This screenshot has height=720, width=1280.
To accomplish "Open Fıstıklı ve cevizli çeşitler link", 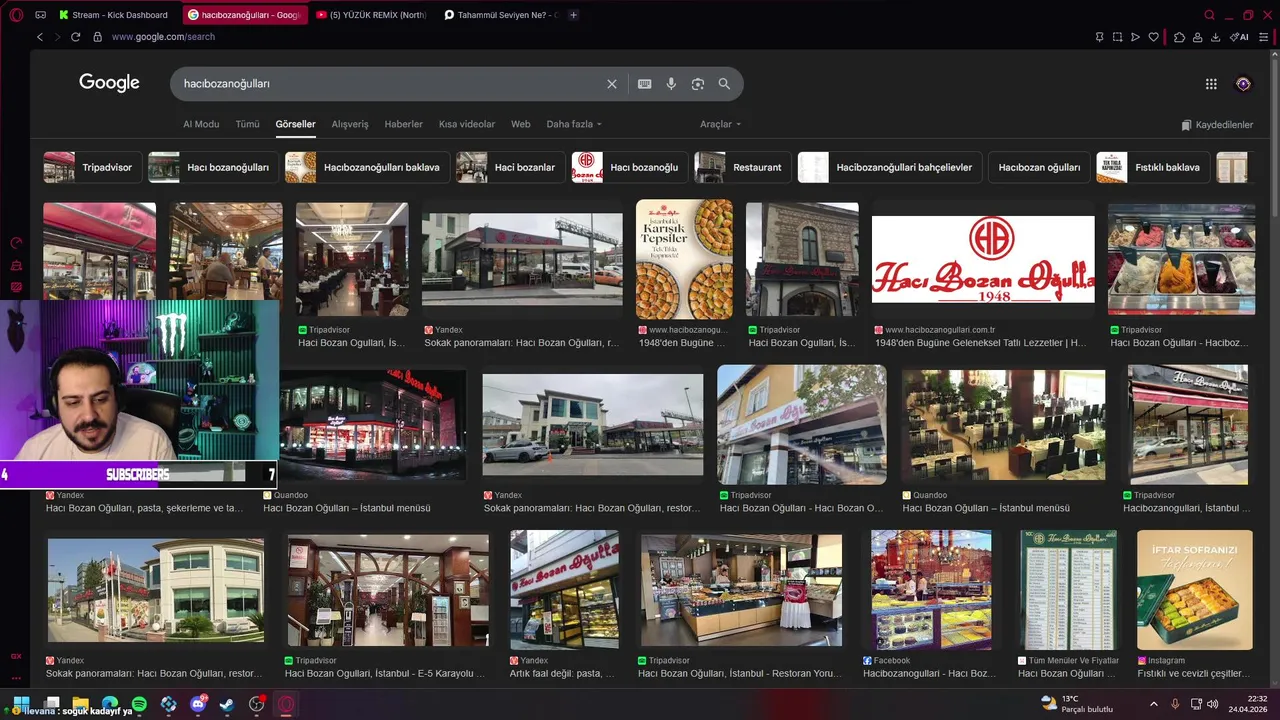I will [x=1193, y=674].
